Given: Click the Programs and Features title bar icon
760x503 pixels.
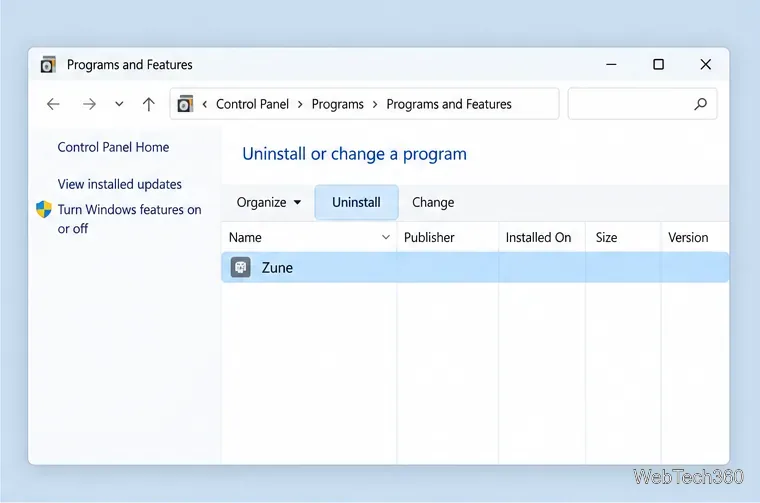Looking at the screenshot, I should [48, 64].
